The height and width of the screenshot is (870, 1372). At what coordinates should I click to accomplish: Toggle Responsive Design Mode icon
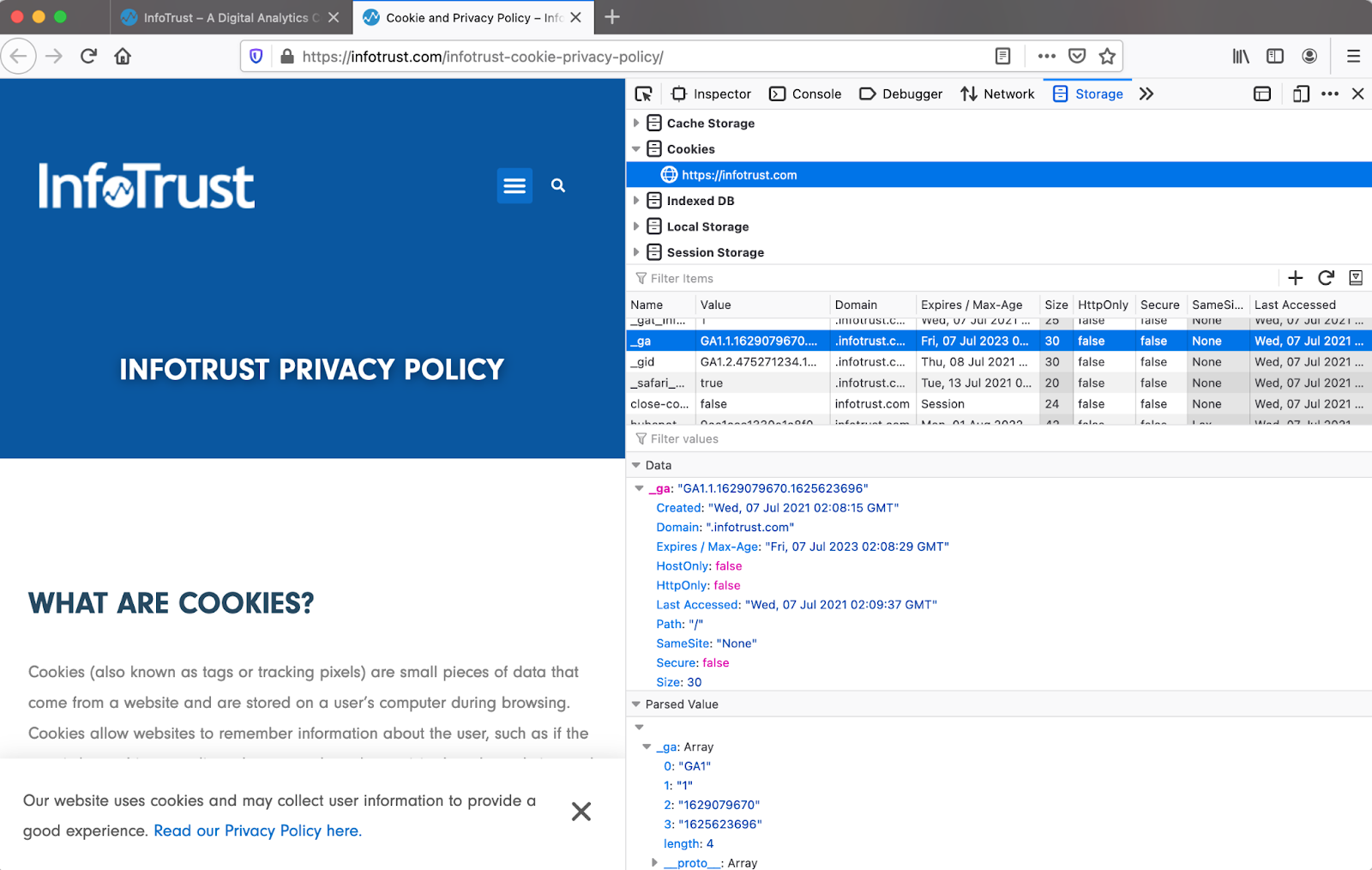coord(1300,94)
